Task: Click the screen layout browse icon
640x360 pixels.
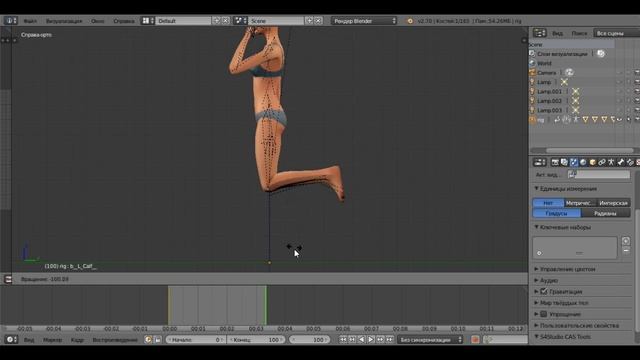Action: (x=147, y=20)
